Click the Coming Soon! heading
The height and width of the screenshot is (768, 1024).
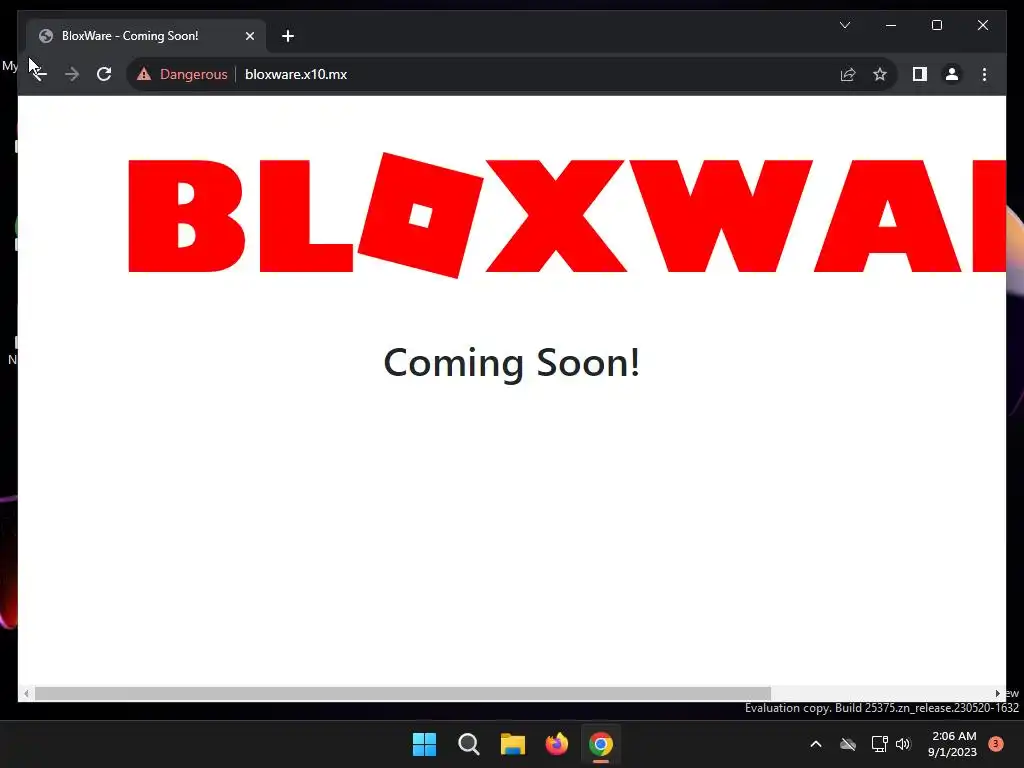511,362
